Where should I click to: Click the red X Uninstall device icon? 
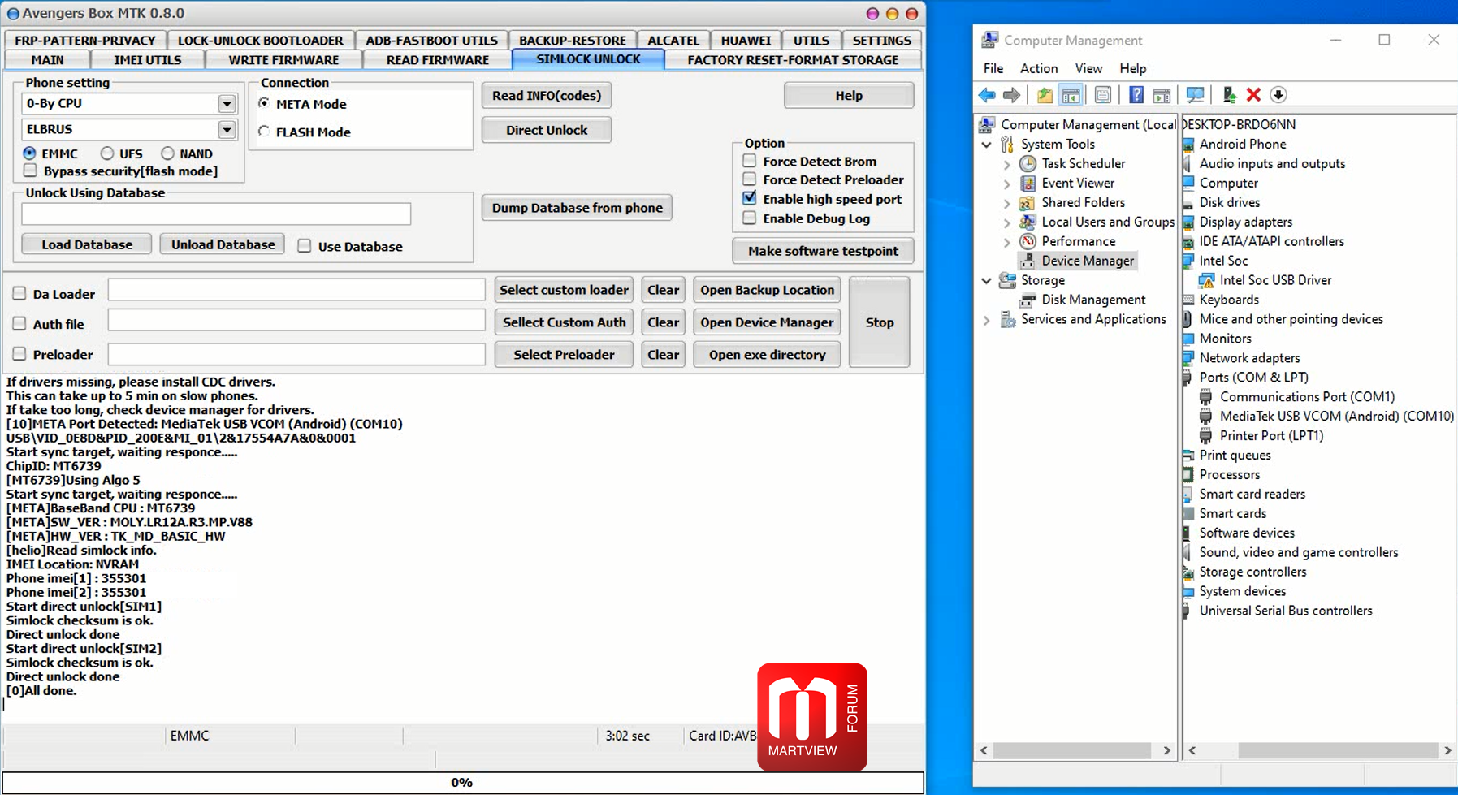(1253, 95)
